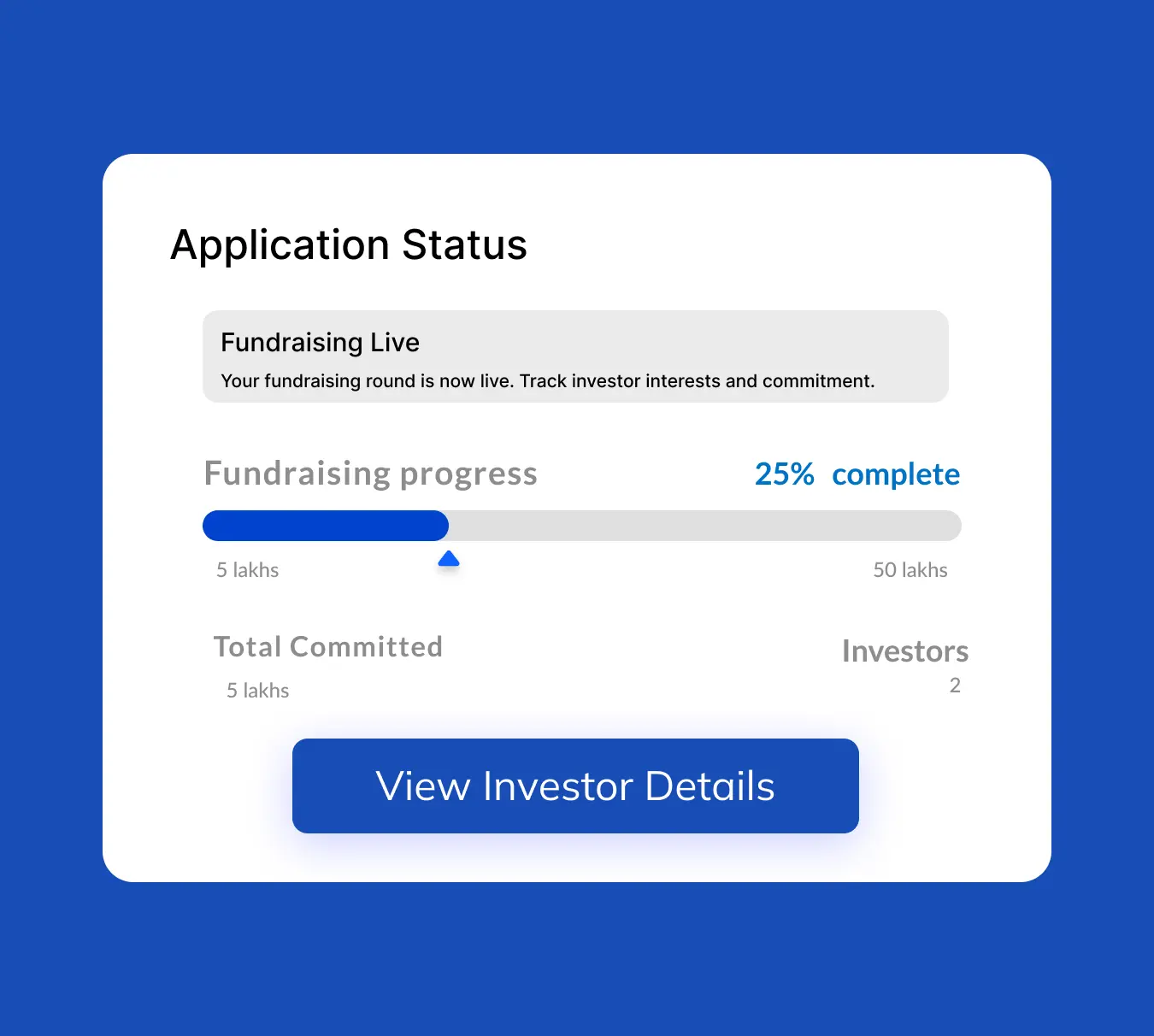
Task: Click the Application Status heading
Action: point(349,245)
